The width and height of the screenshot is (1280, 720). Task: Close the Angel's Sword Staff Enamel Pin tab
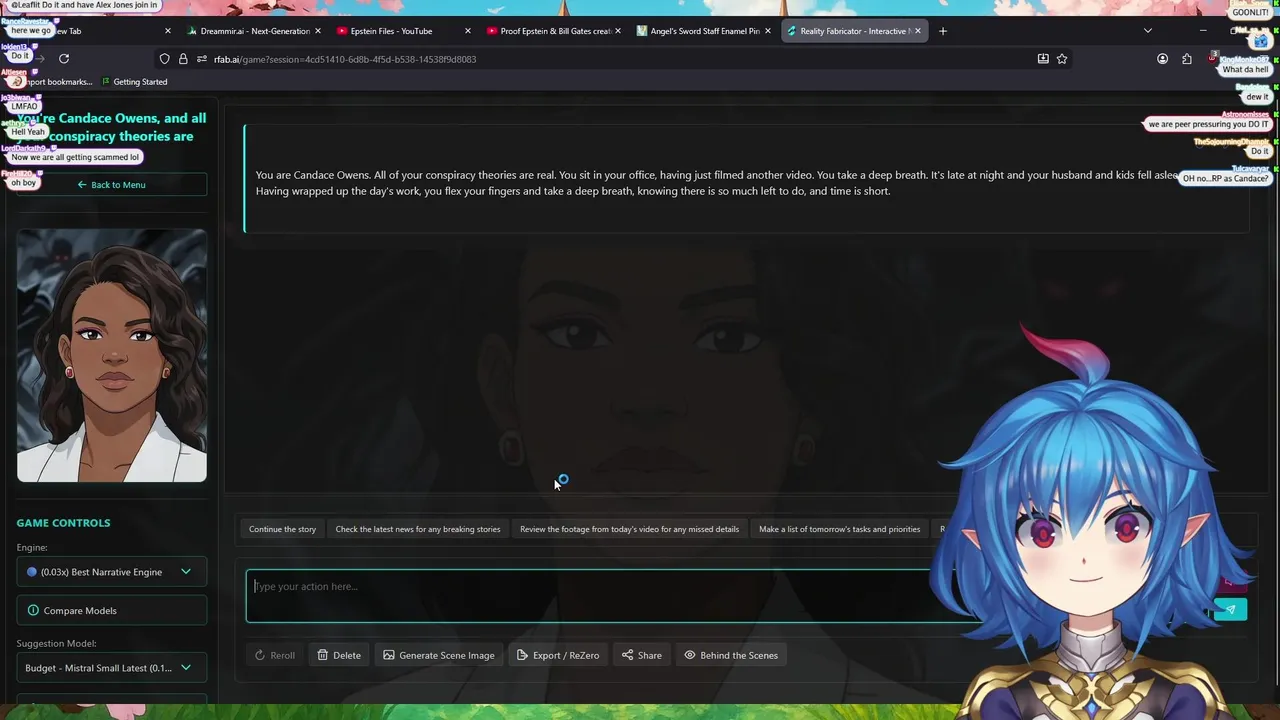[768, 31]
